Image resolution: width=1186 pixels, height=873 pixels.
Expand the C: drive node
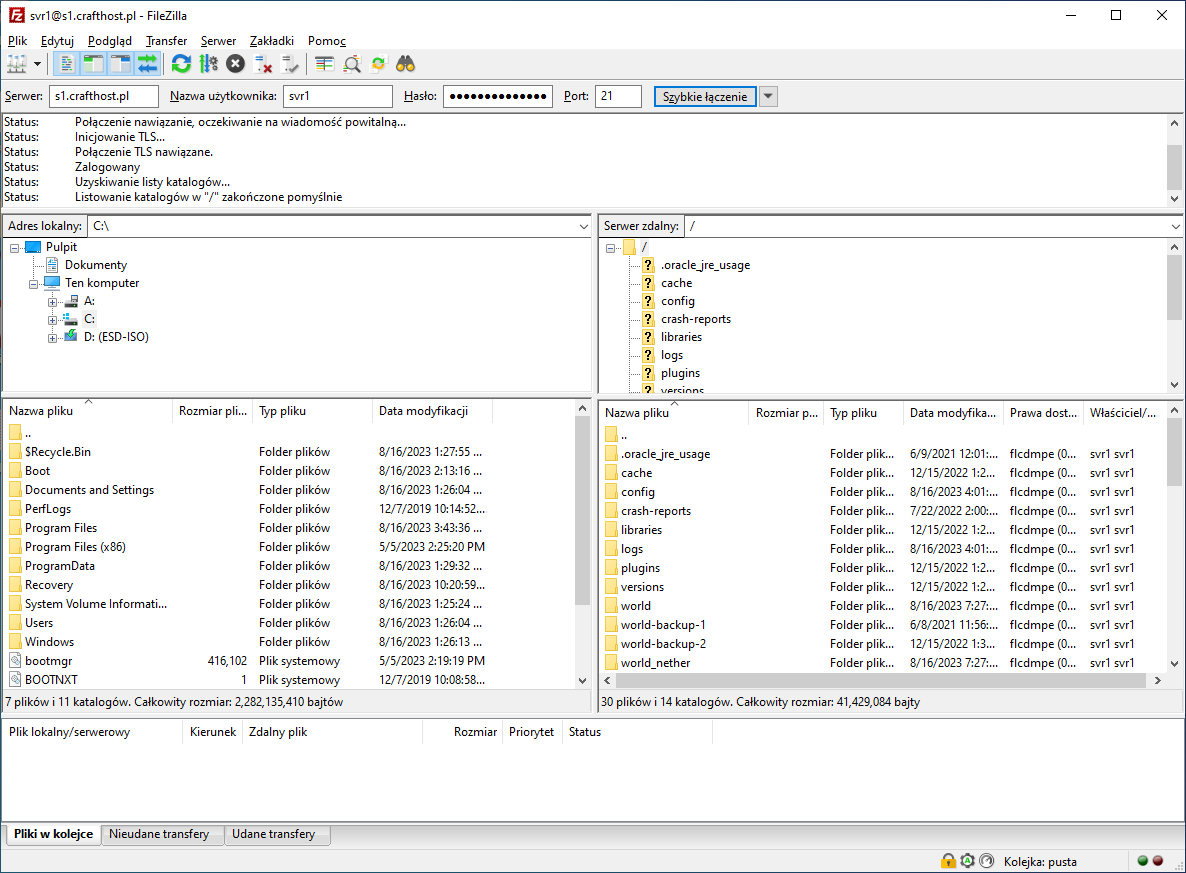point(52,320)
